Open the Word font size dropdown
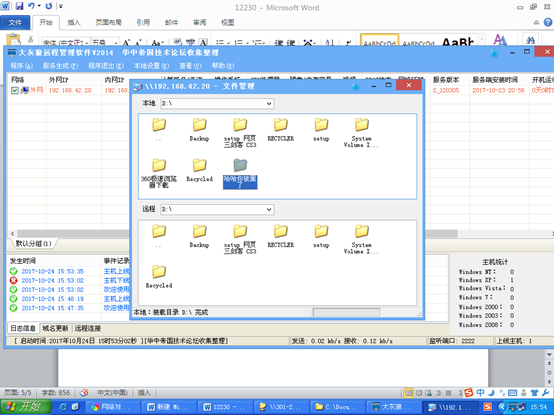 click(116, 43)
